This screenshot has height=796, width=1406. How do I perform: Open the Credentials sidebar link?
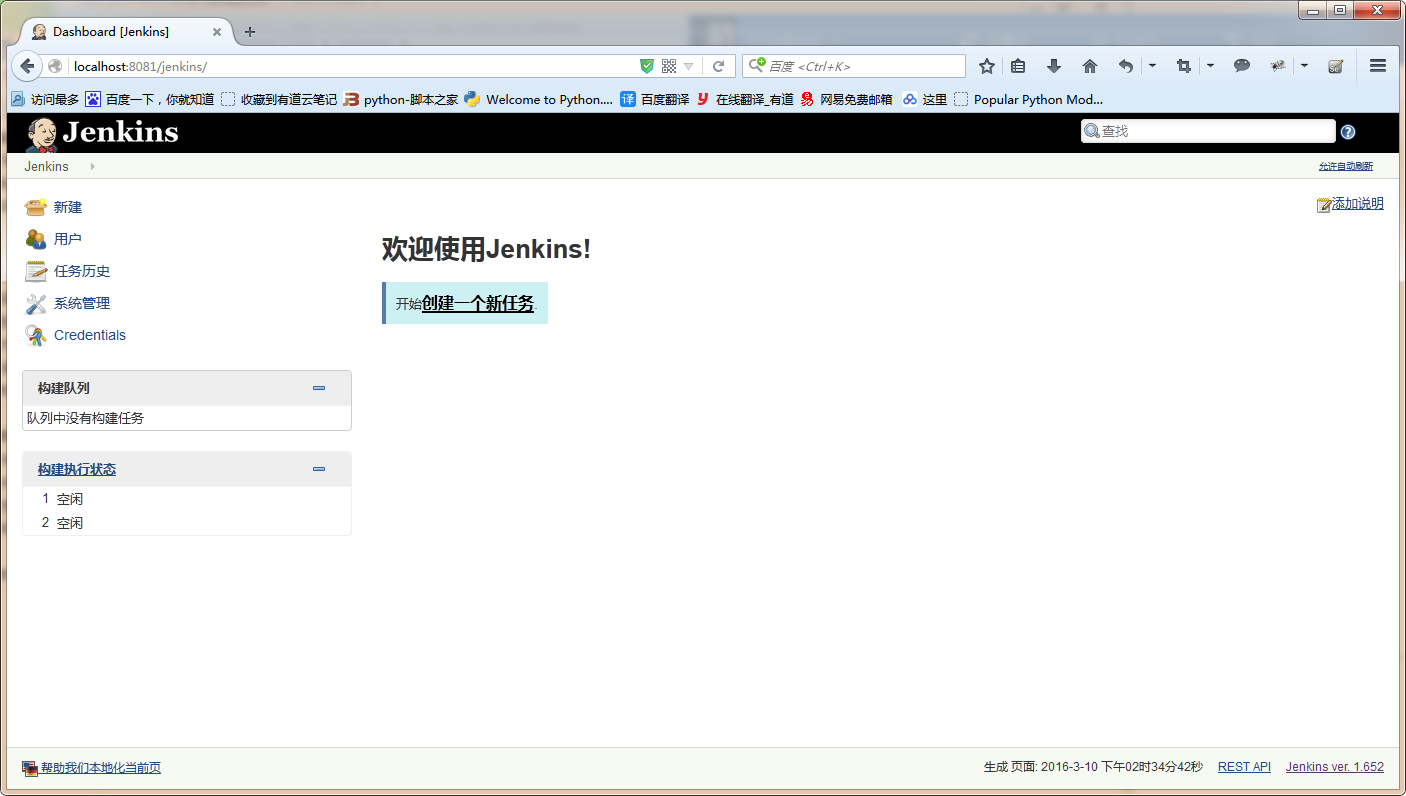coord(90,335)
